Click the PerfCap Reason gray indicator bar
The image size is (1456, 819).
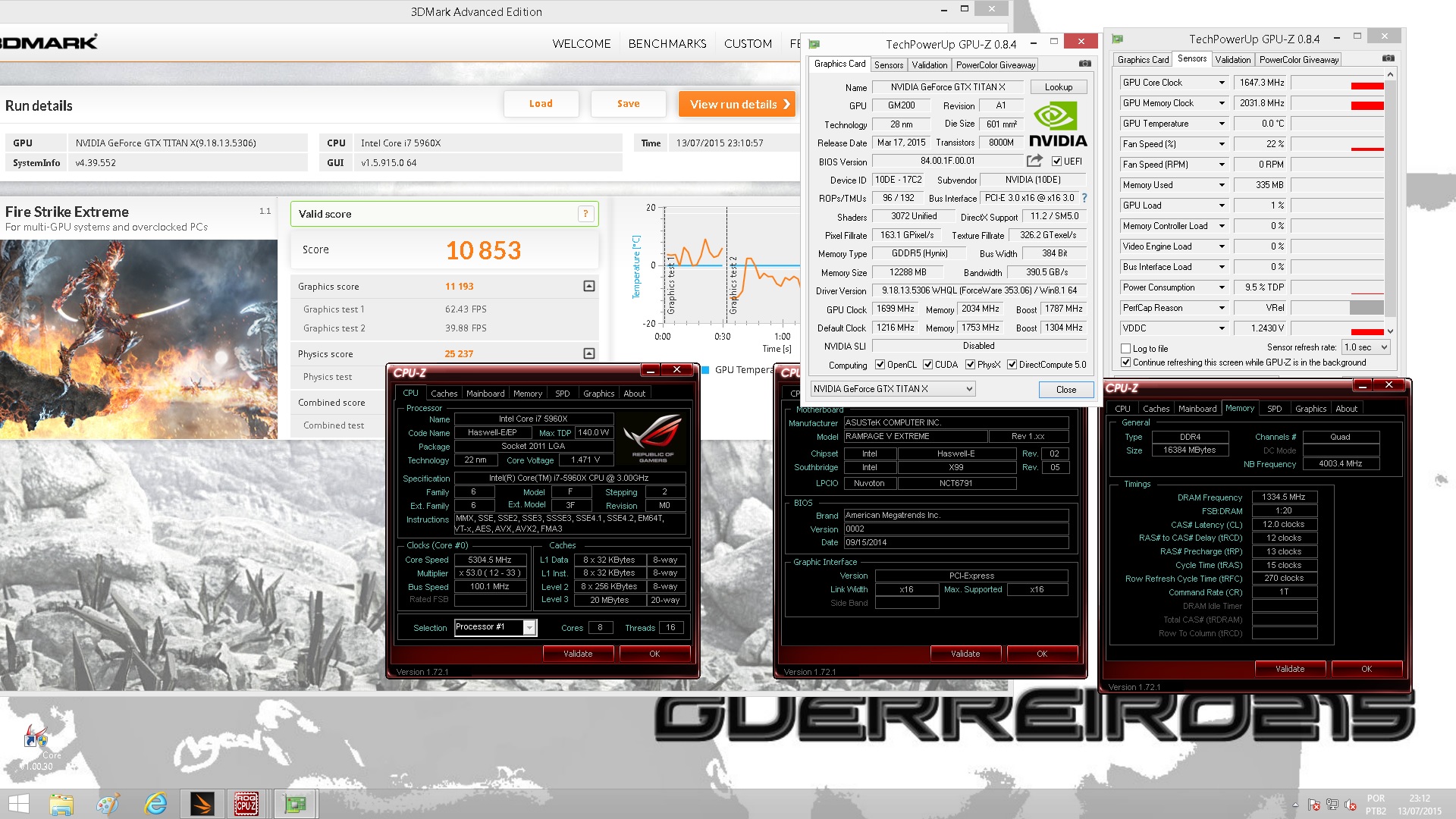pos(1367,307)
